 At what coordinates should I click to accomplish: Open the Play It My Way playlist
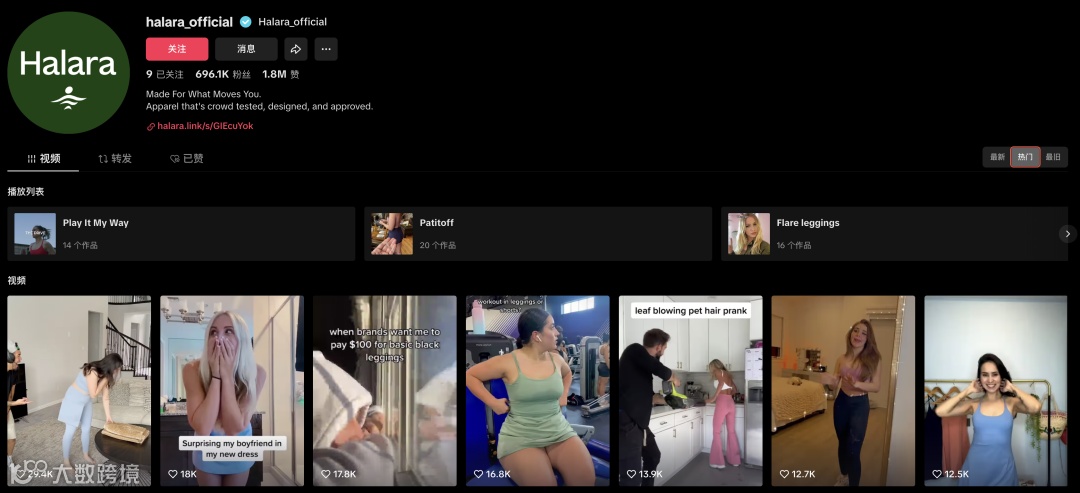(x=181, y=234)
